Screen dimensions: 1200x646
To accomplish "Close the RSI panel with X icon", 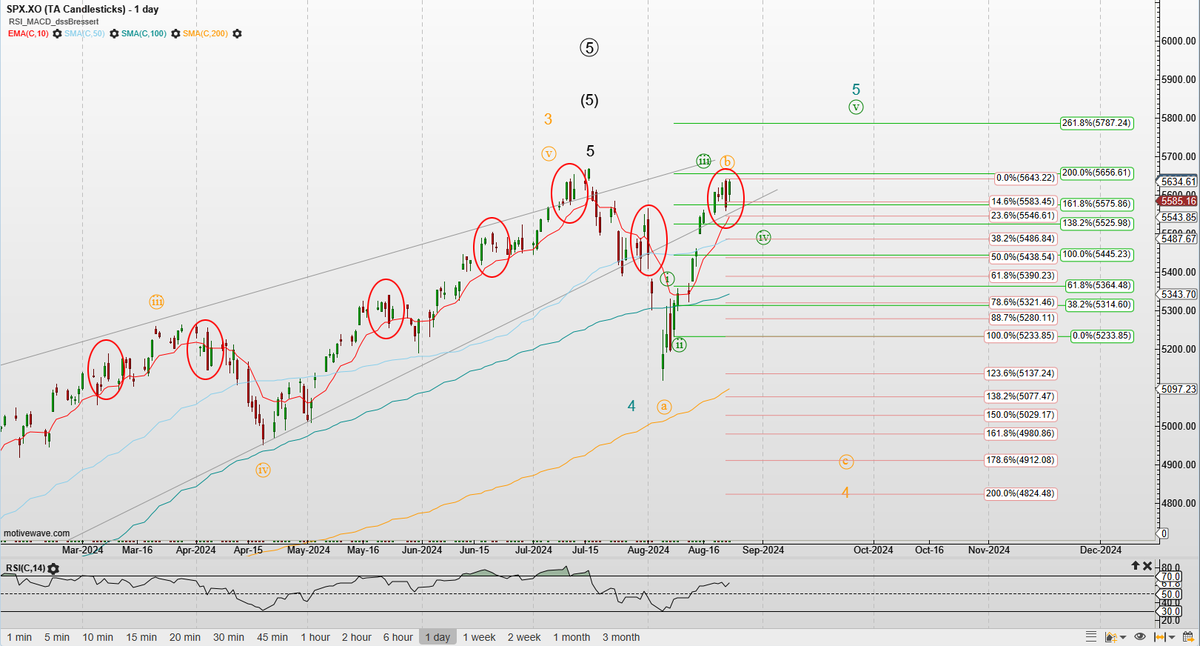I will point(1147,566).
